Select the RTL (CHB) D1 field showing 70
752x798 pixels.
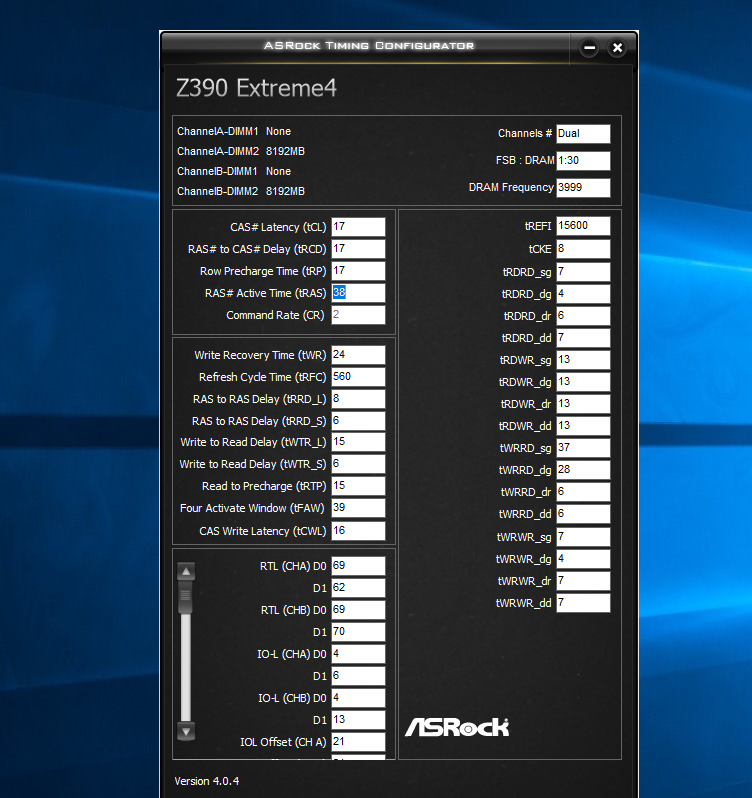[358, 632]
